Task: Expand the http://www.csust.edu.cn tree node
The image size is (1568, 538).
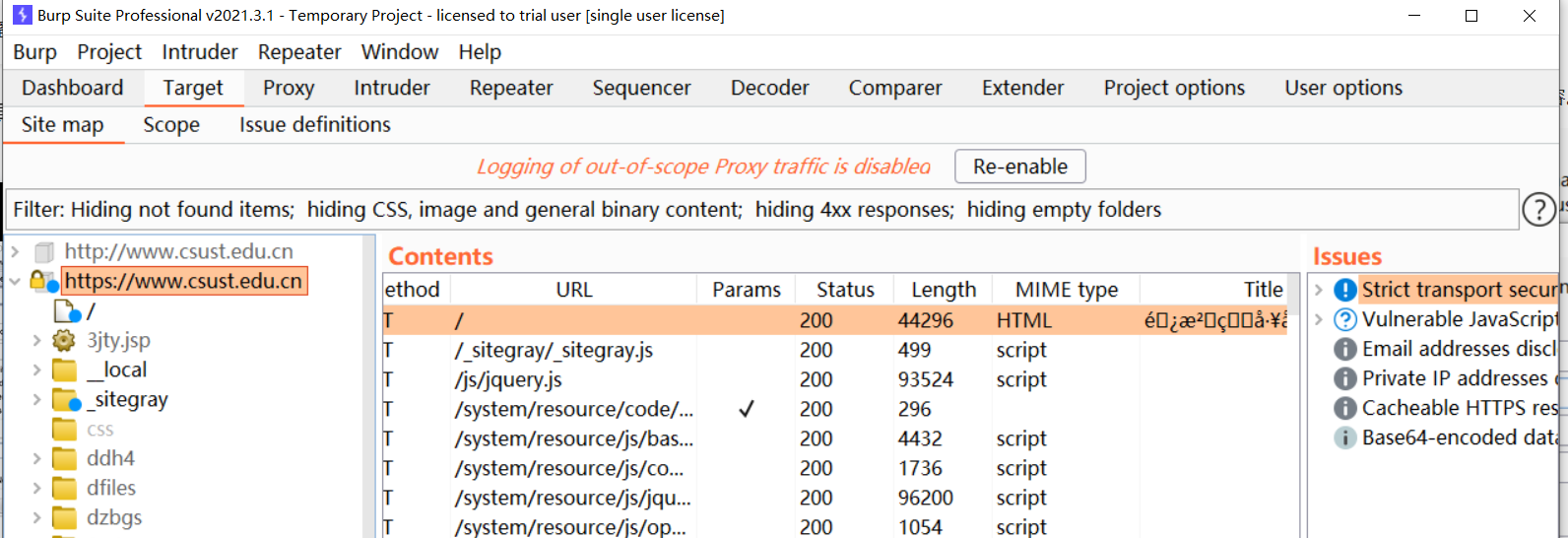Action: (15, 252)
